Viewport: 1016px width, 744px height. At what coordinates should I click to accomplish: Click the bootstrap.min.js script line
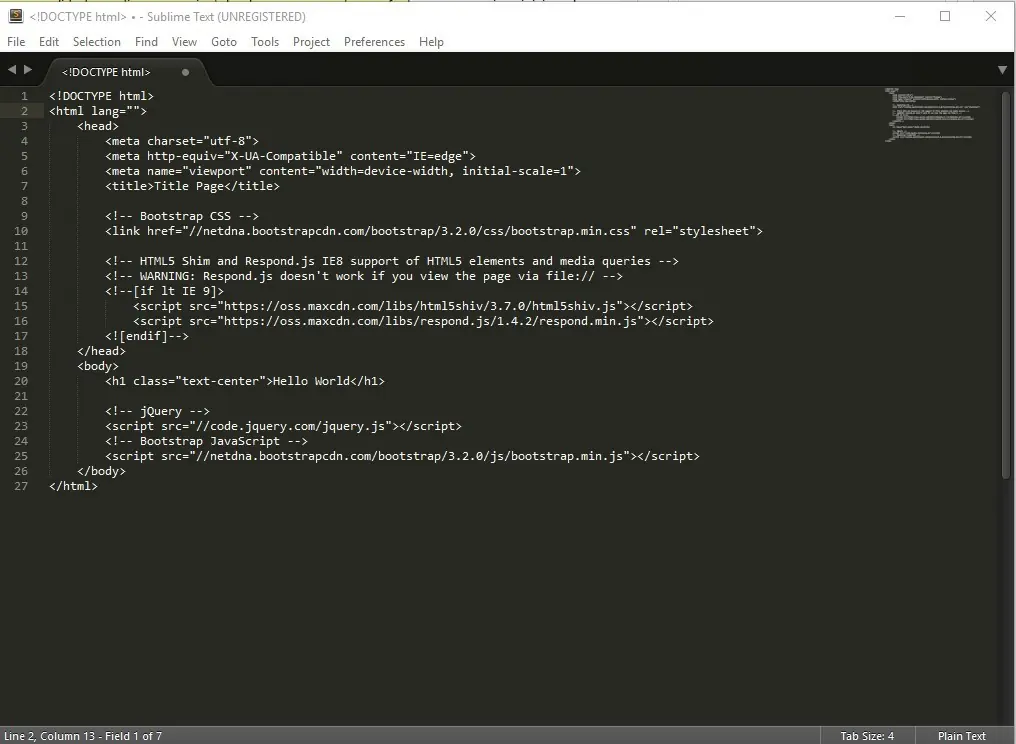click(402, 456)
